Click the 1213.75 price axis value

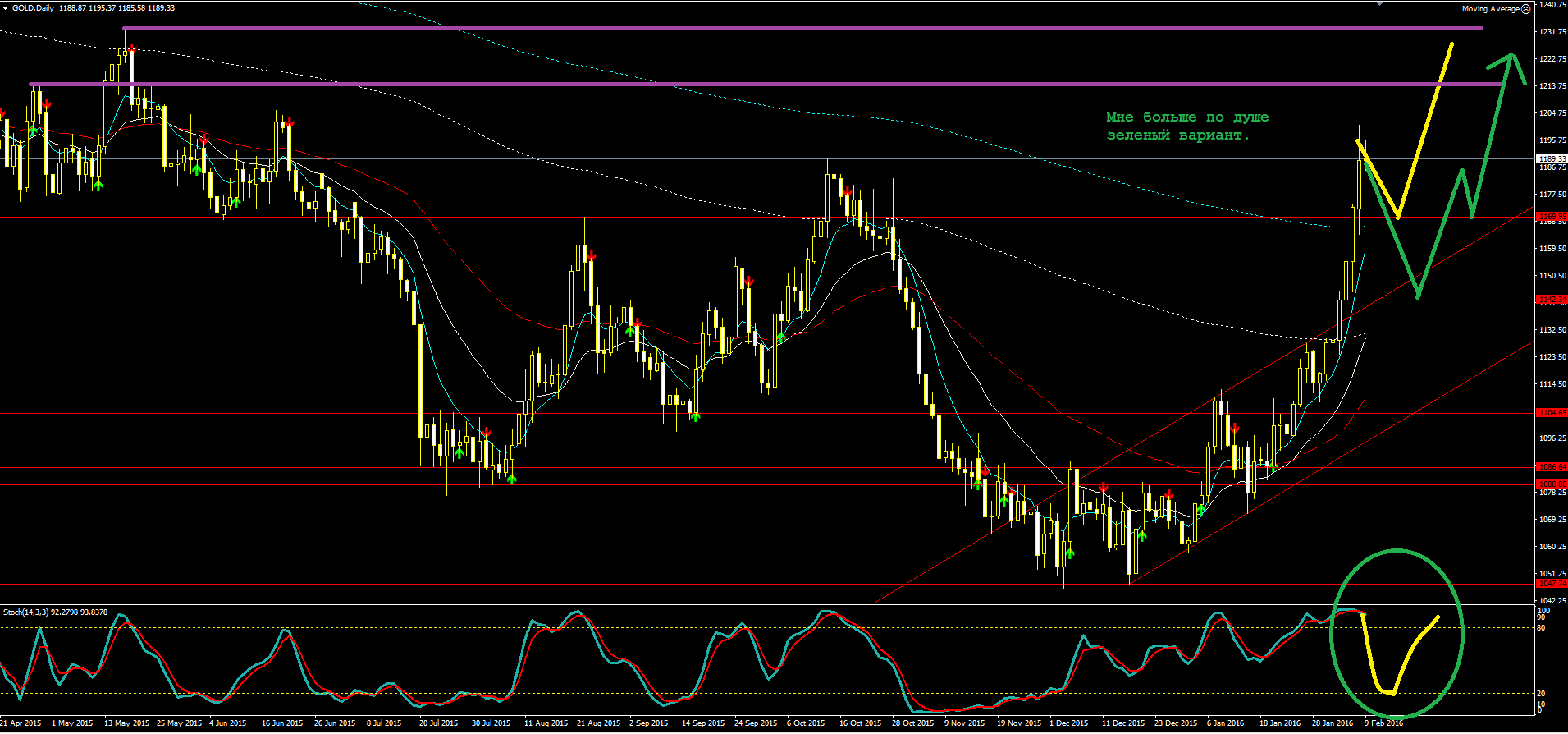[1552, 86]
